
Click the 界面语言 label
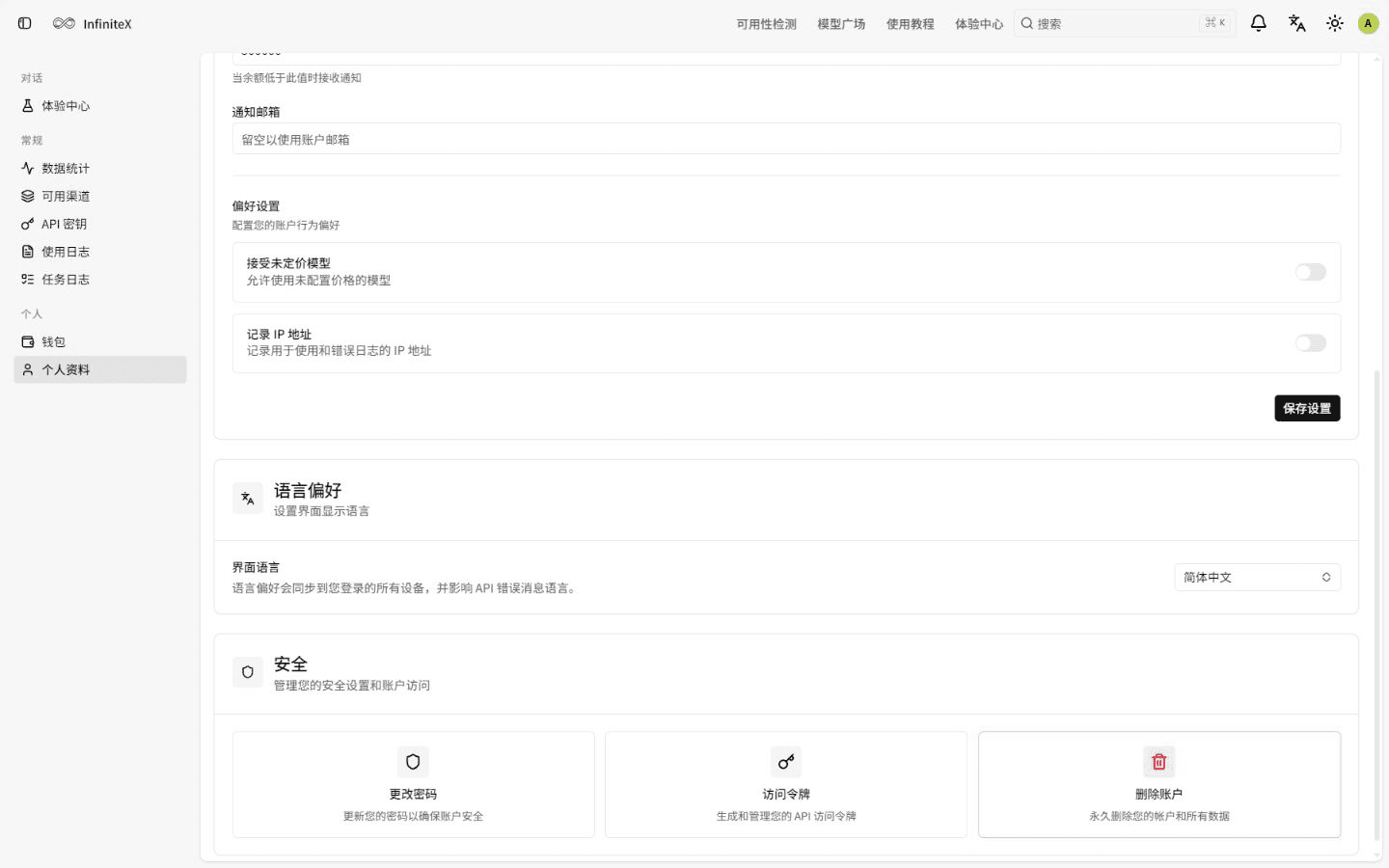click(256, 567)
